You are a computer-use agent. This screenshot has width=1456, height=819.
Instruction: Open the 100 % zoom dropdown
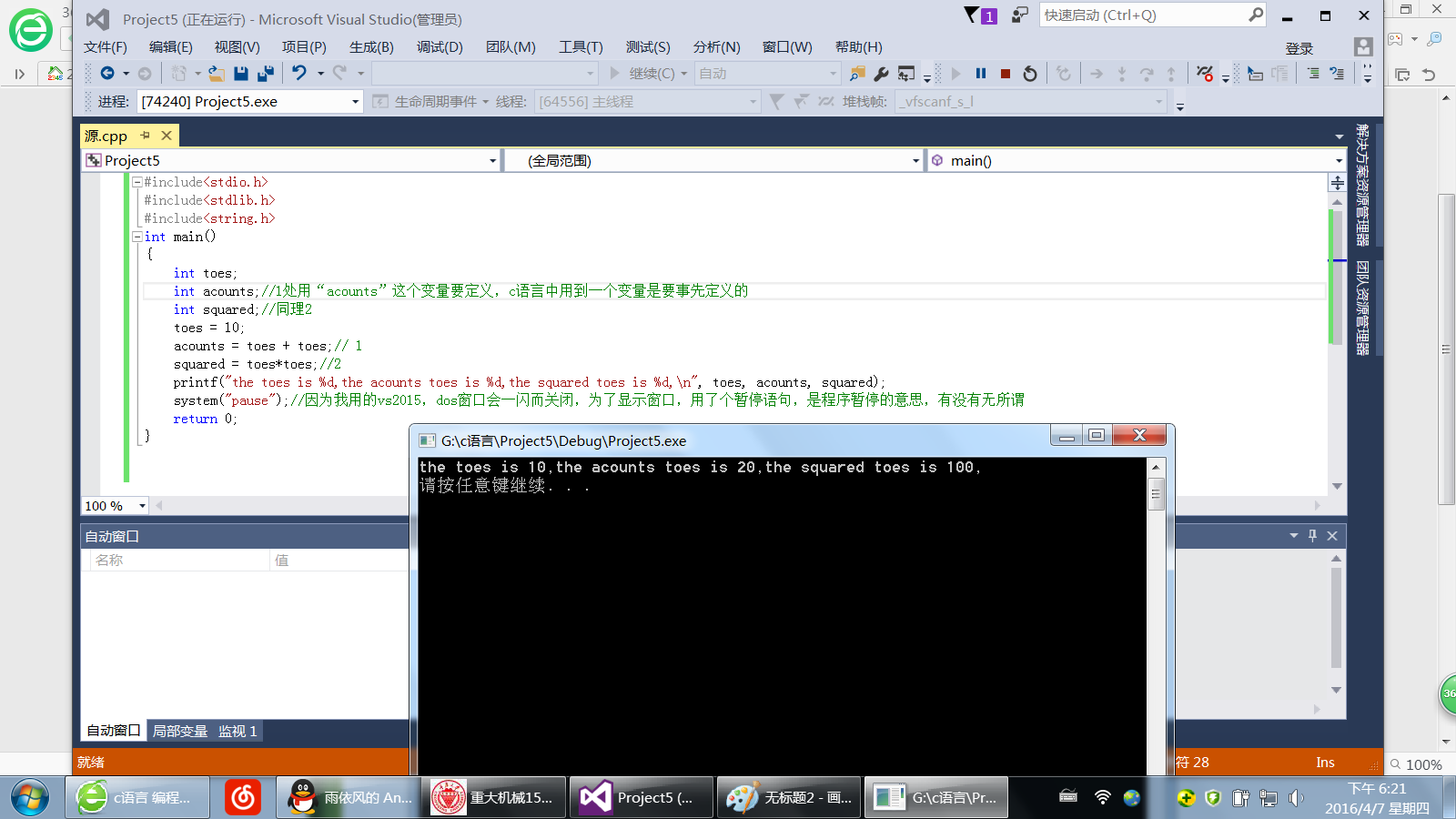pyautogui.click(x=142, y=506)
